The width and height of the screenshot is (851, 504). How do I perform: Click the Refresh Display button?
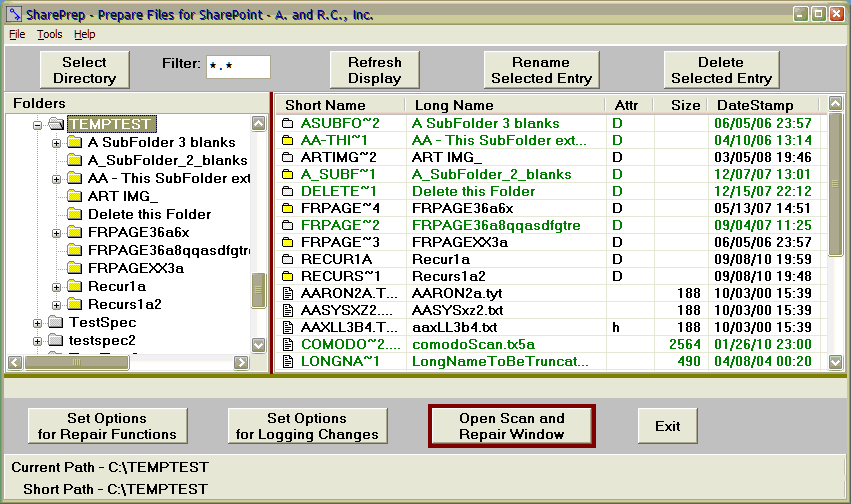coord(374,70)
